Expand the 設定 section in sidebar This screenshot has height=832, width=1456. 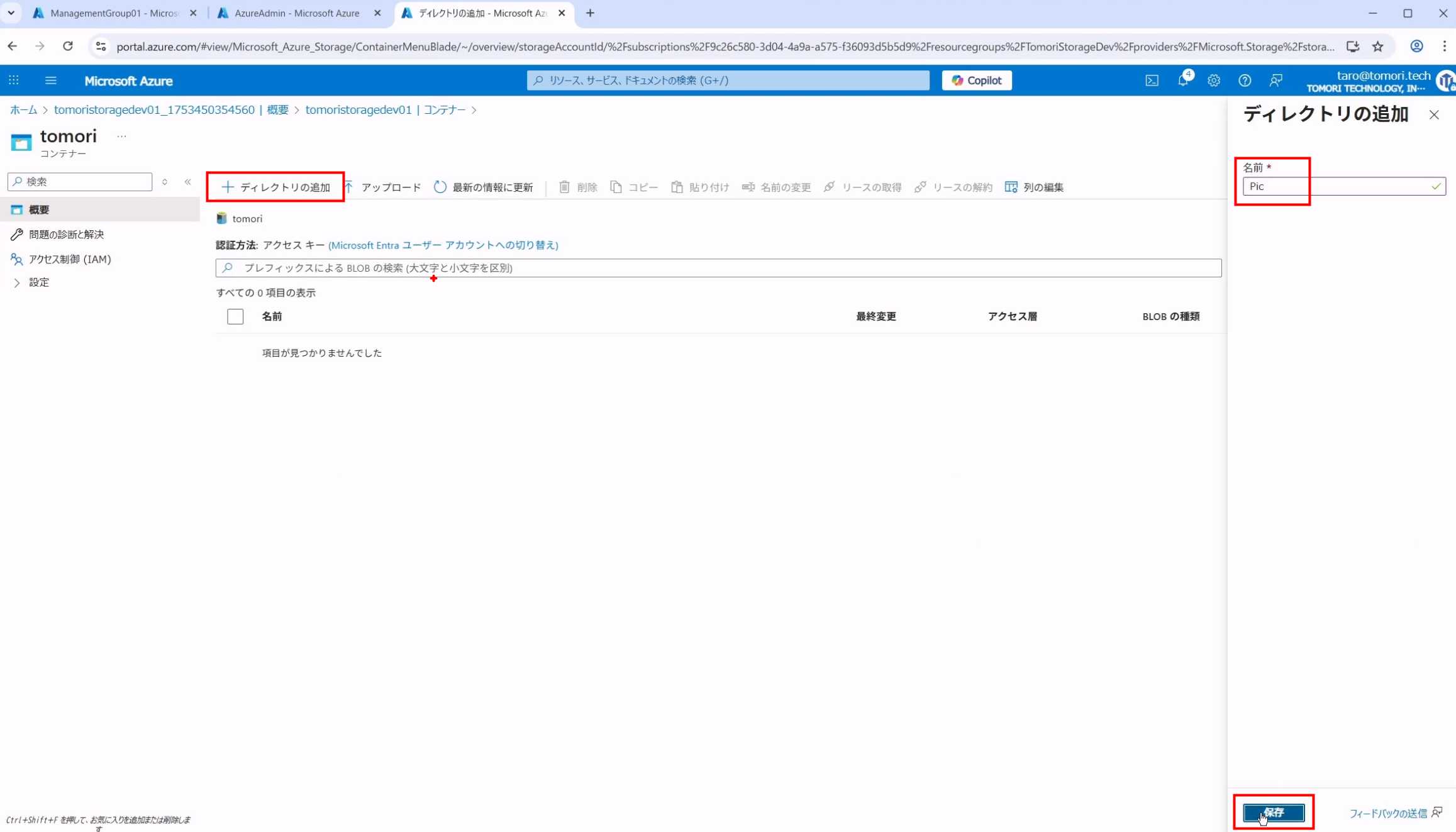coord(18,283)
